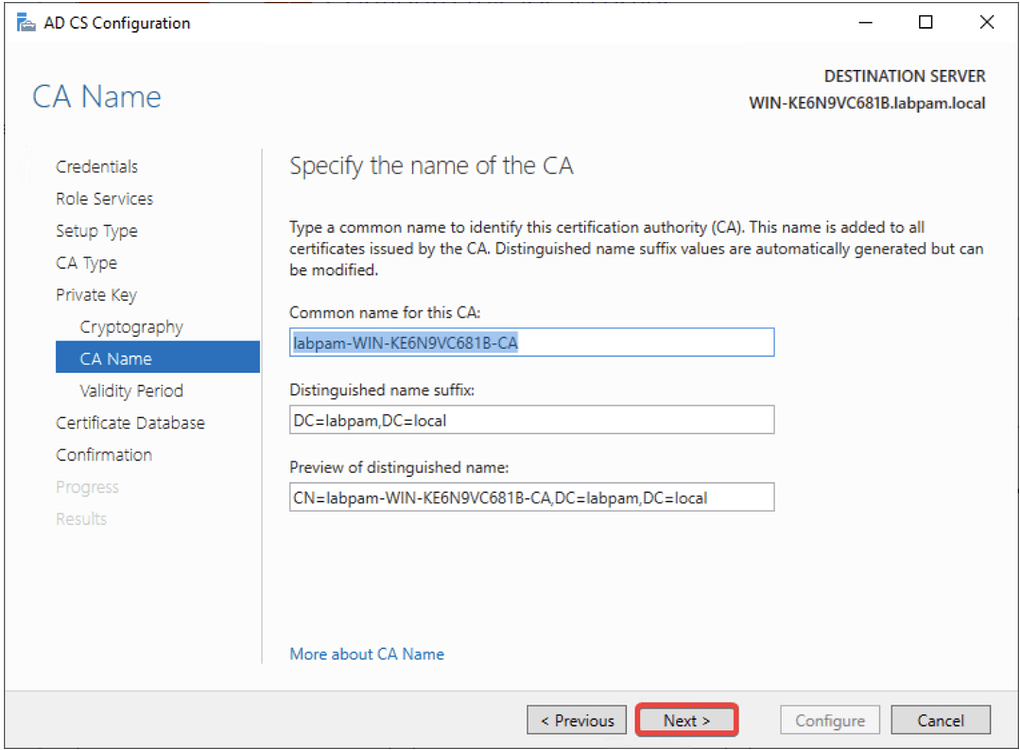Viewport: 1020px width, 750px height.
Task: Click the AD CS Configuration title bar icon
Action: [25, 22]
